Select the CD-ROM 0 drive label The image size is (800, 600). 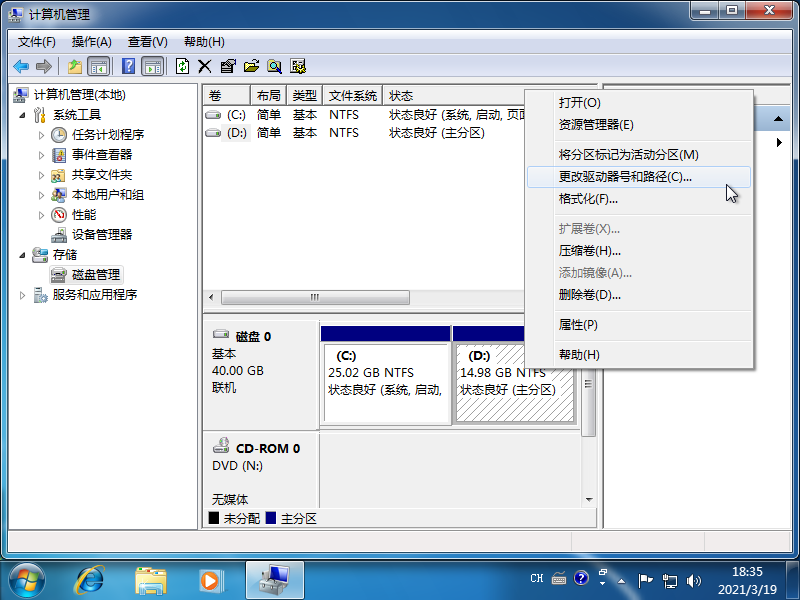click(x=268, y=448)
